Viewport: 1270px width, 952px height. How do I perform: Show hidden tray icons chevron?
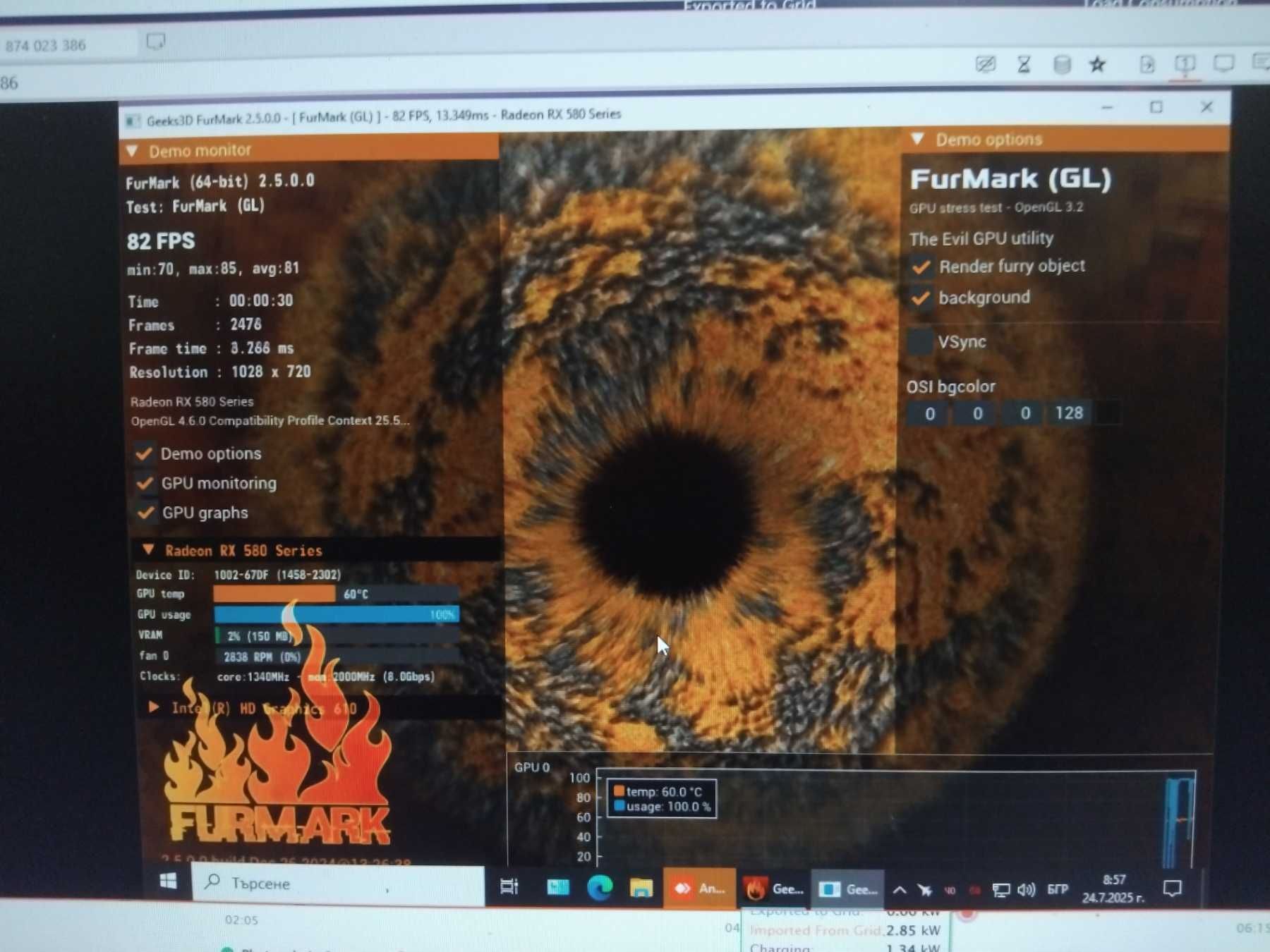point(899,890)
